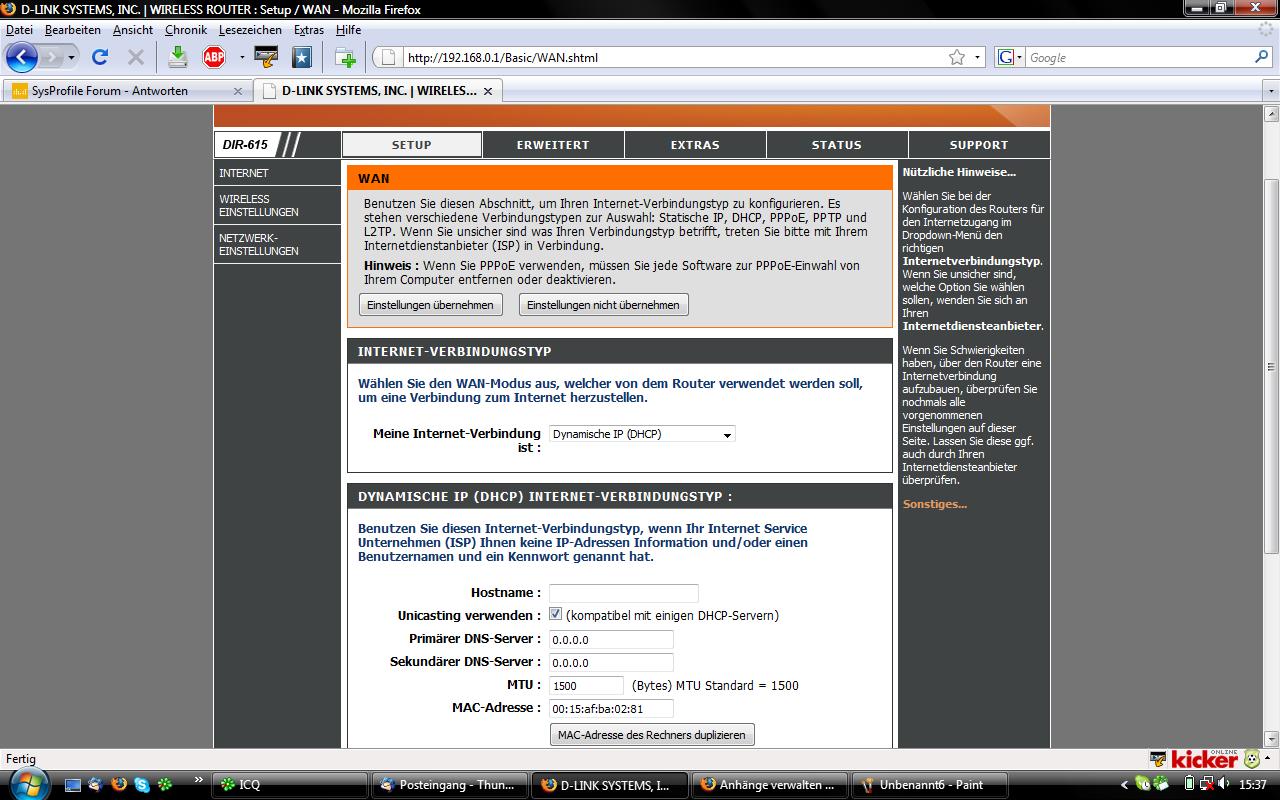The height and width of the screenshot is (800, 1280).
Task: Reload the page with the refresh icon
Action: click(x=99, y=57)
